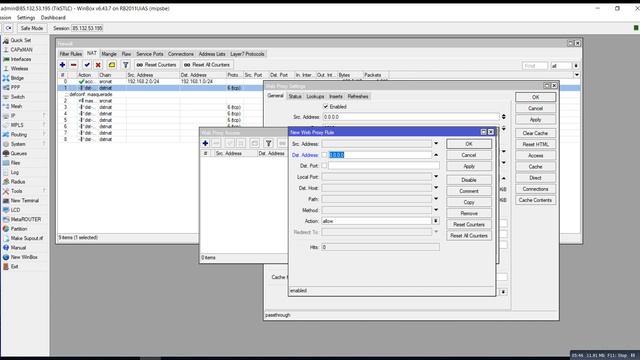Toggle Enabled checkbox in Web Proxy Settings
The width and height of the screenshot is (640, 360).
326,107
